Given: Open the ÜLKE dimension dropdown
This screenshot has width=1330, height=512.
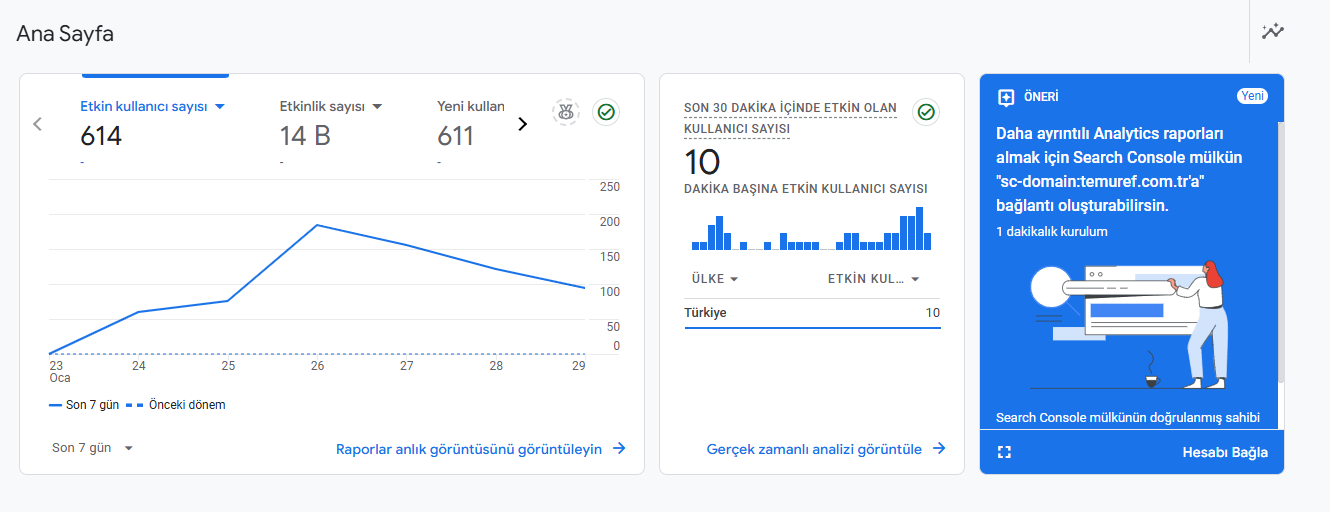Looking at the screenshot, I should pyautogui.click(x=715, y=279).
